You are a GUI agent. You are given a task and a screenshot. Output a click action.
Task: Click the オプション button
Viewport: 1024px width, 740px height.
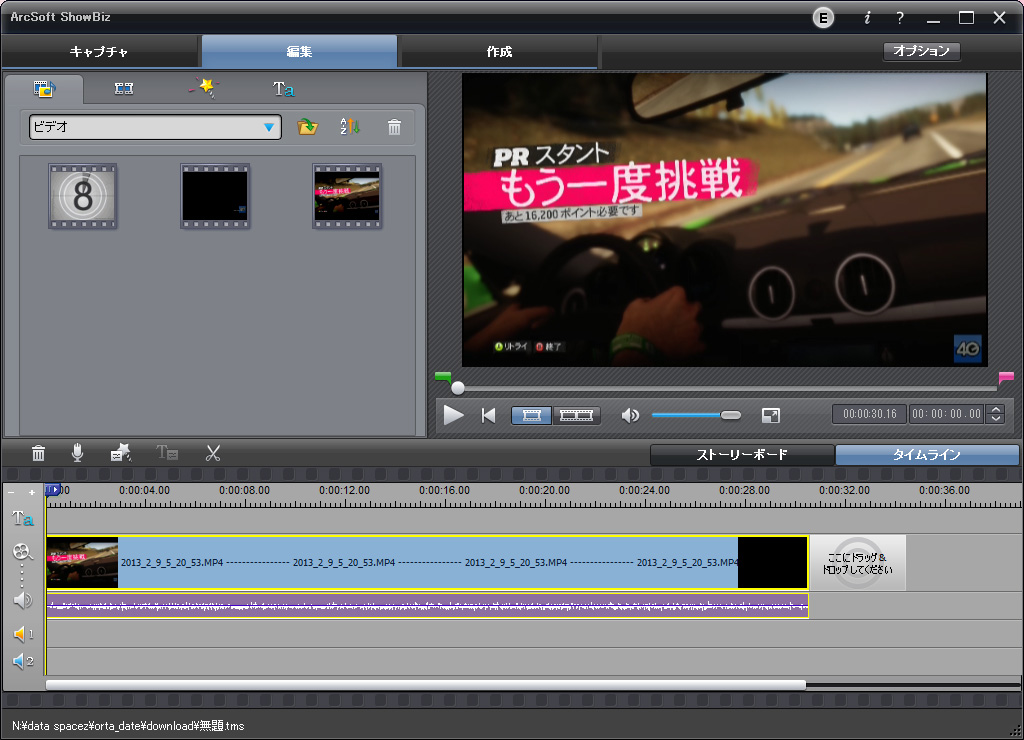[921, 51]
